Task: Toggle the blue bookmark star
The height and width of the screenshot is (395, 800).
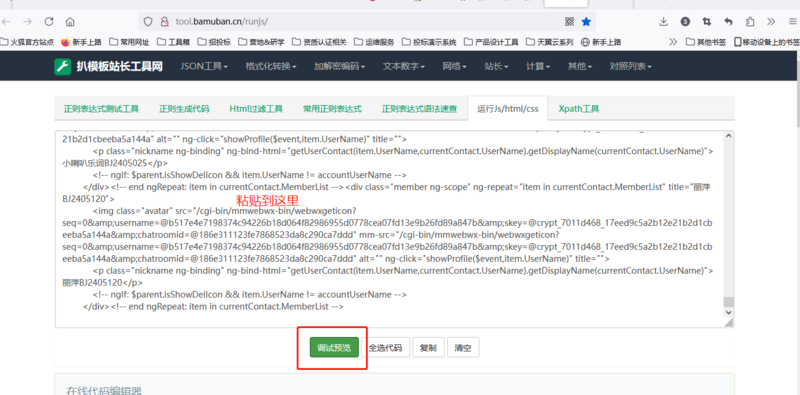Action: coord(586,21)
